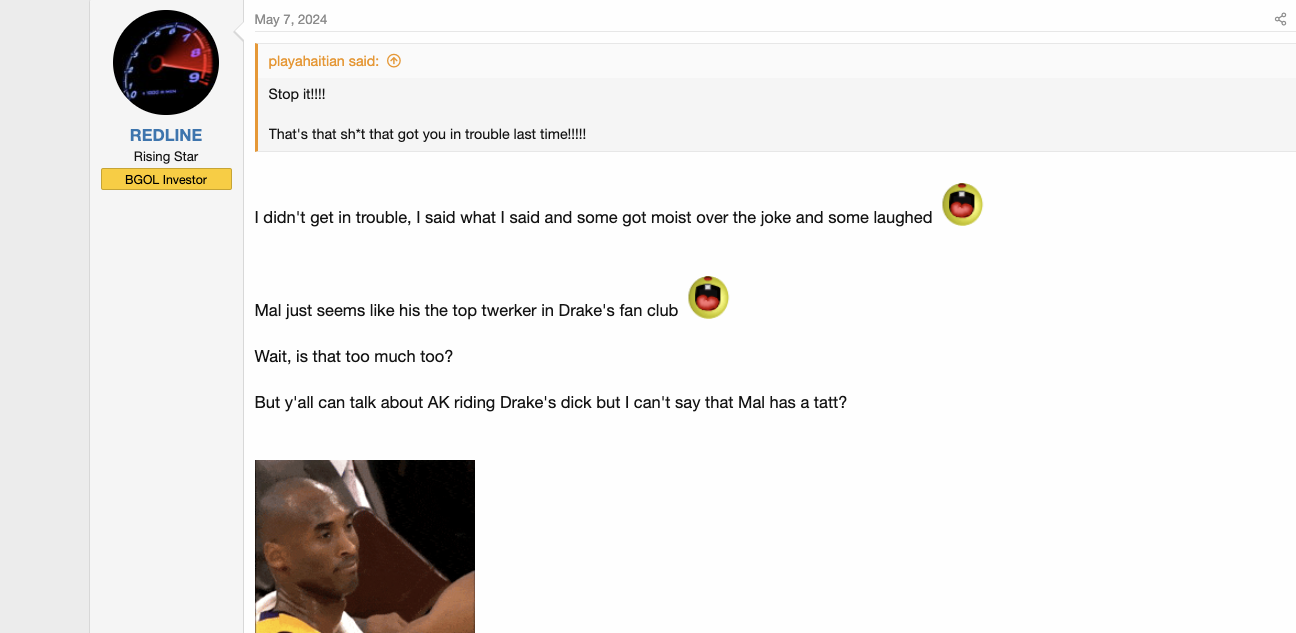Click the Rising Star user title
Screen dimensions: 1296x633
pos(166,157)
